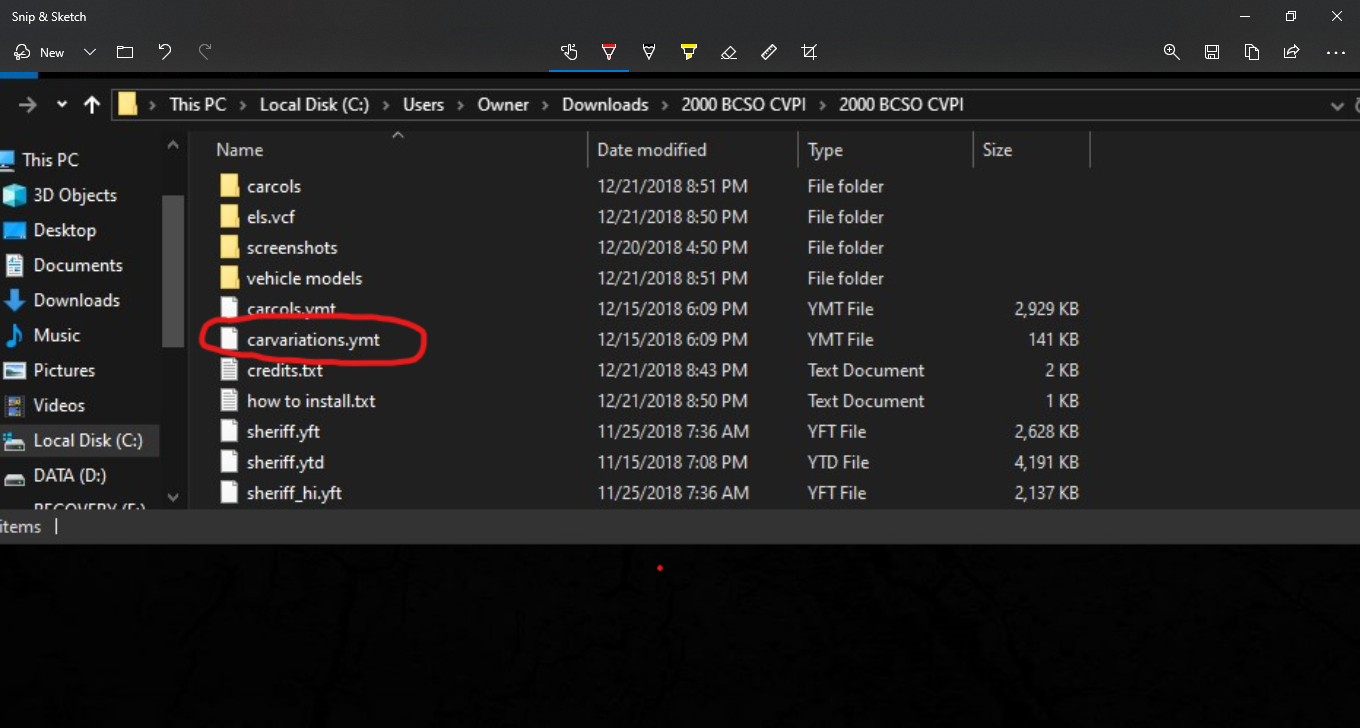
Task: Expand the chevron after Users breadcrumb
Action: pos(460,104)
